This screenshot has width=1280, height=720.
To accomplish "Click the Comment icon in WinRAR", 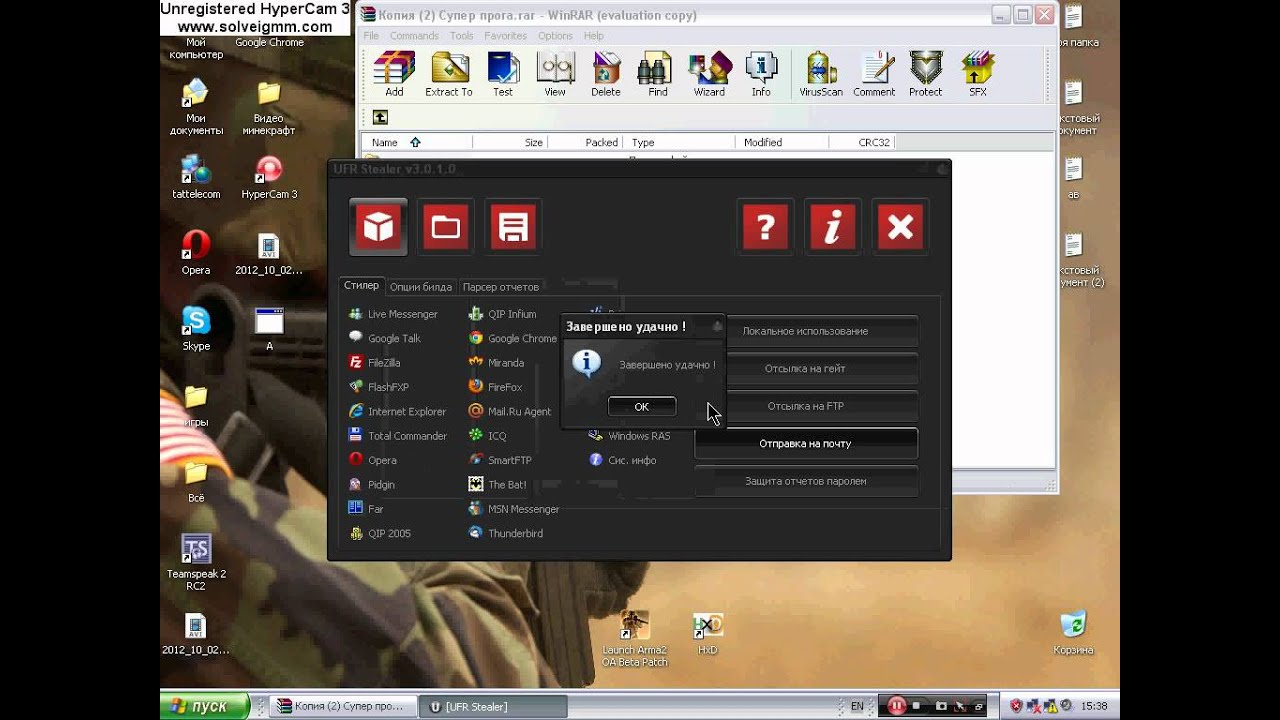I will [874, 75].
